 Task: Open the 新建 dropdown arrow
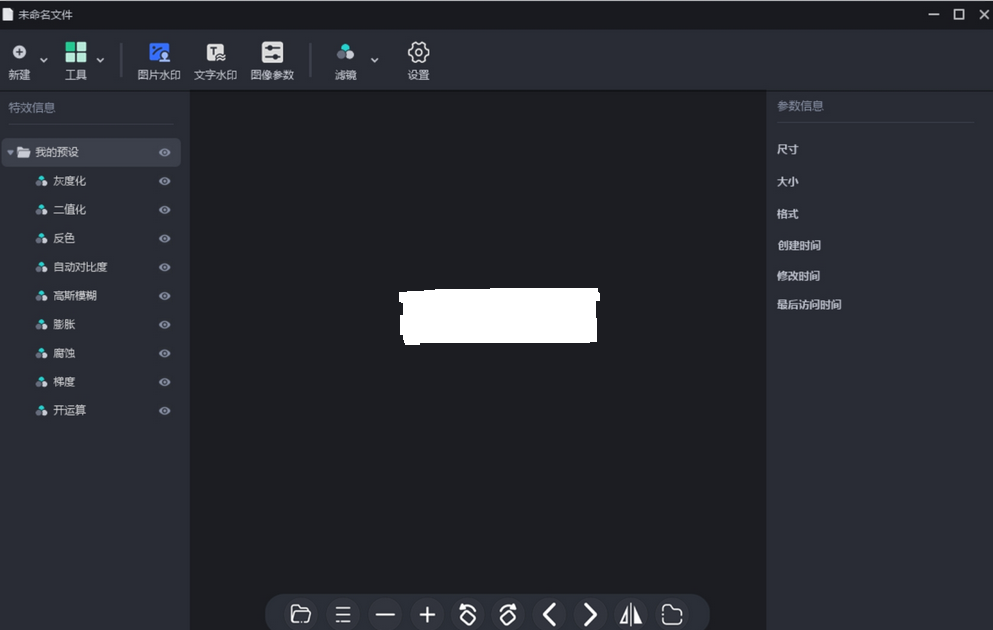pyautogui.click(x=44, y=60)
